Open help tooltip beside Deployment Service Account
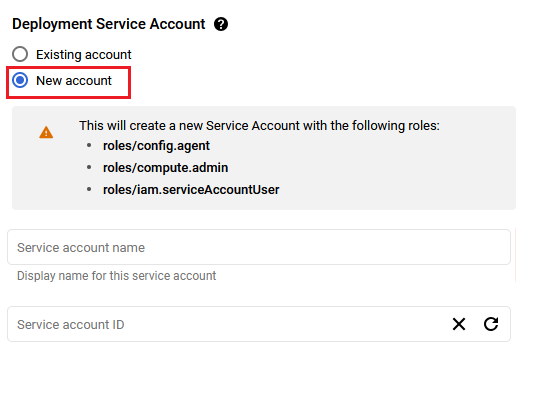 click(x=221, y=24)
